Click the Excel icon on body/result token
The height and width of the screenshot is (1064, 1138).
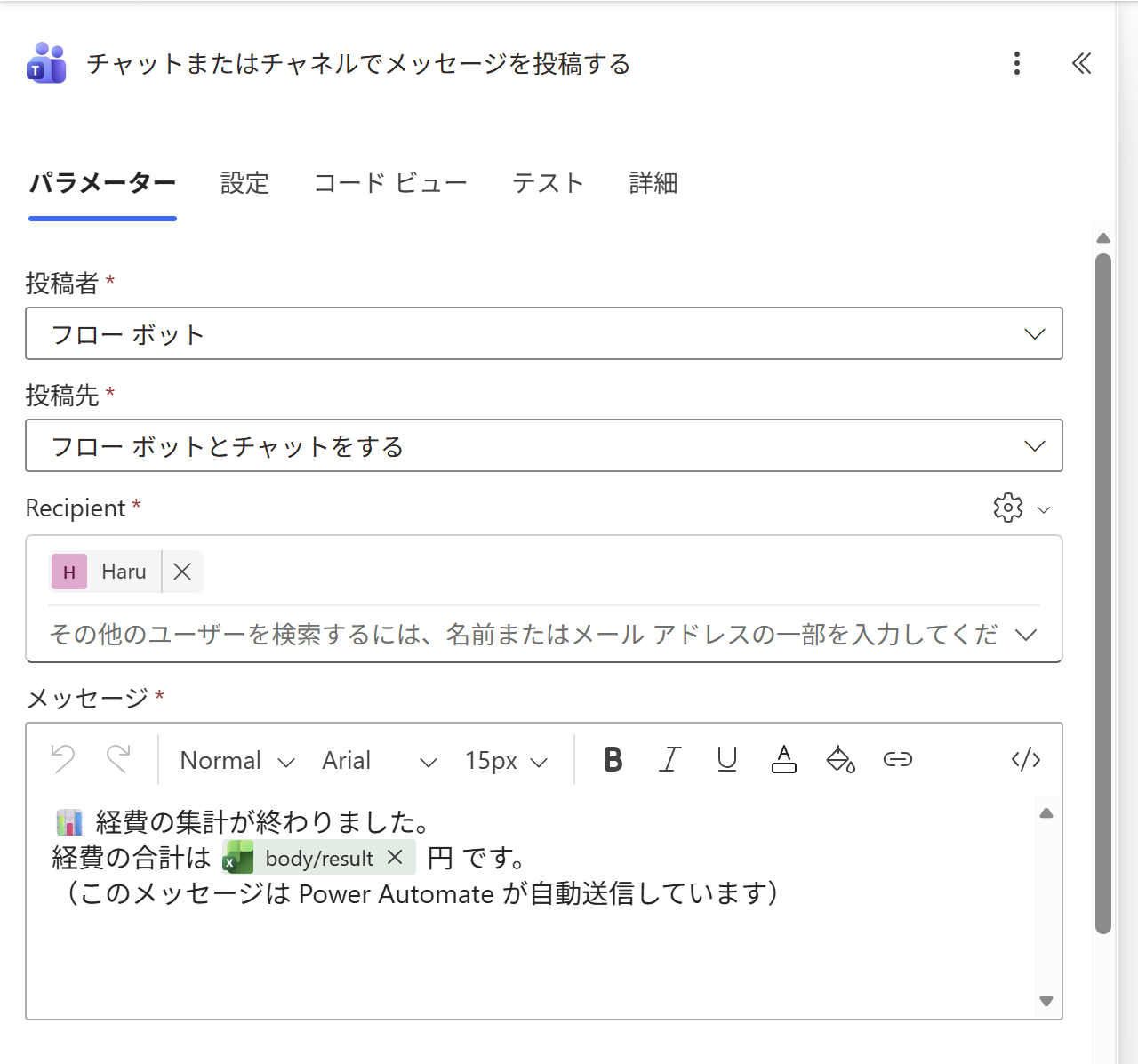(238, 857)
